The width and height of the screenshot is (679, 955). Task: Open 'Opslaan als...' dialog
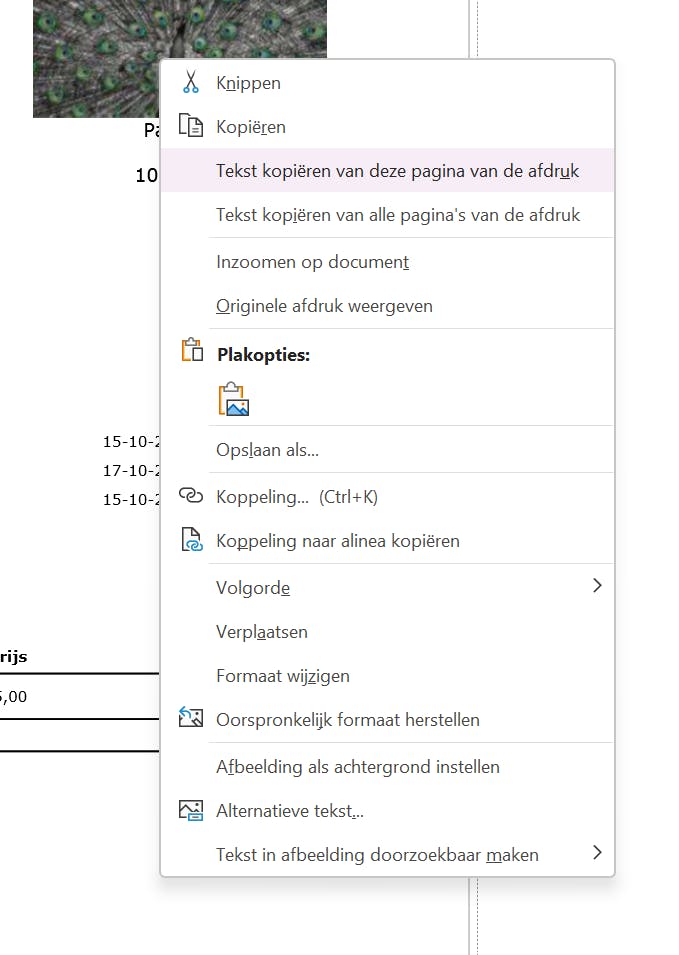coord(267,450)
